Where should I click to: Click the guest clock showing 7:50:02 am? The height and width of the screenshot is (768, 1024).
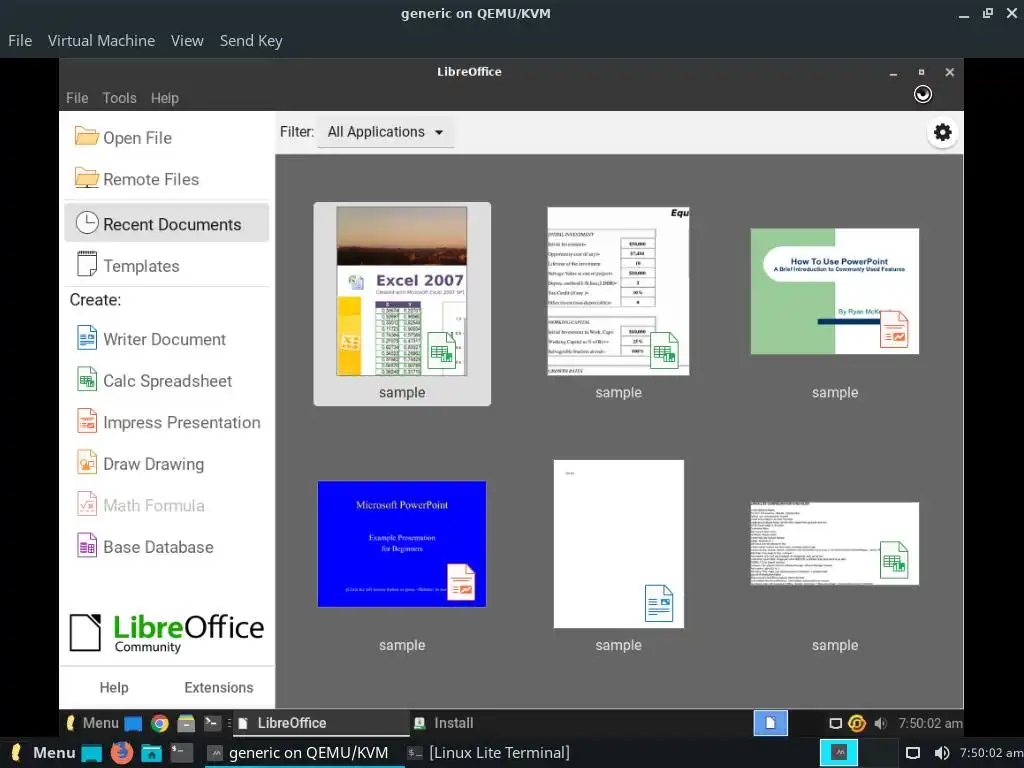tap(930, 723)
